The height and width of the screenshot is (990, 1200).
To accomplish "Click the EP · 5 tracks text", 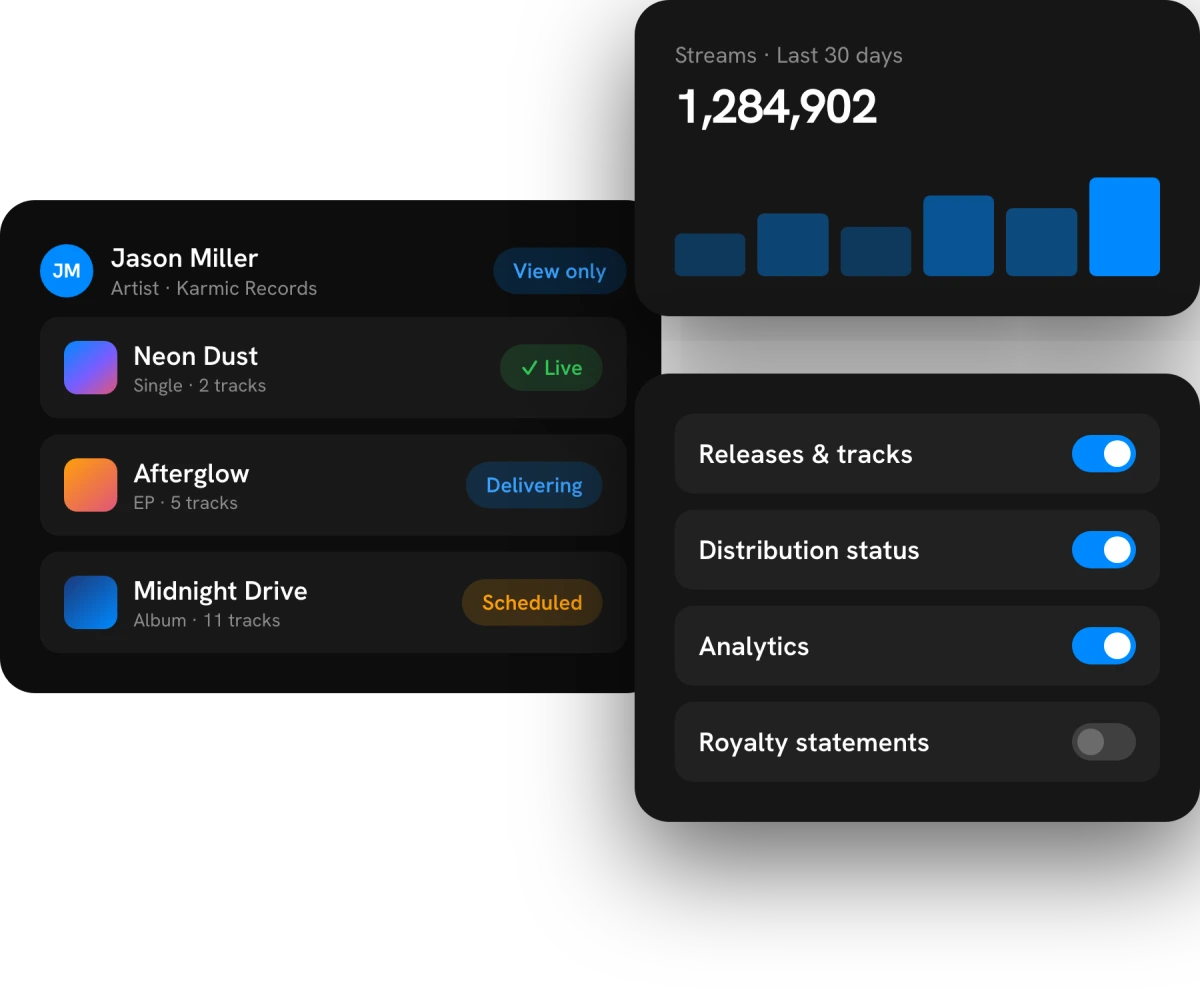I will (x=186, y=503).
